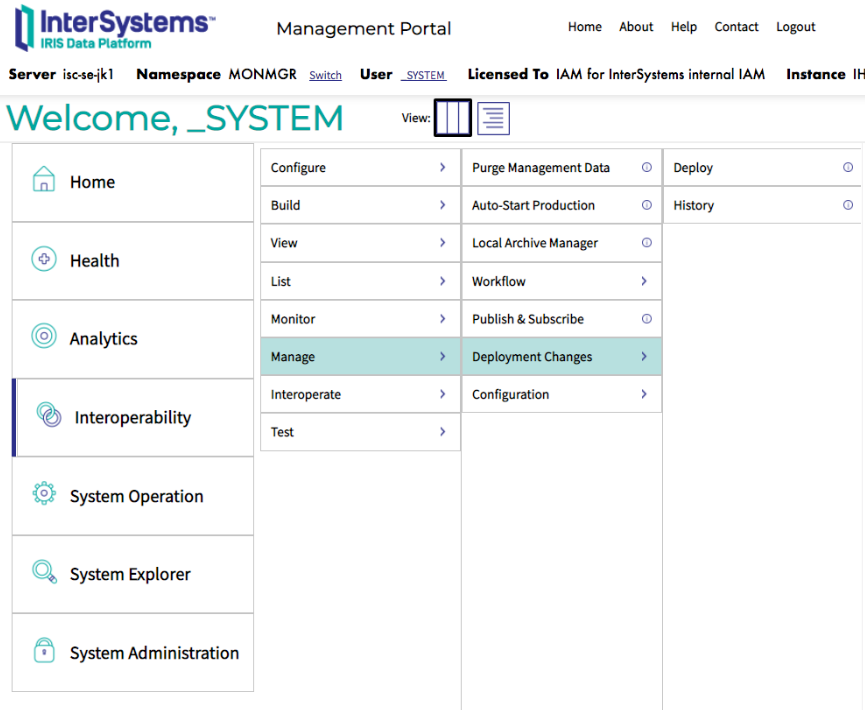Screen dimensions: 865x710
Task: Open the Auto-Start Production page
Action: tap(533, 206)
